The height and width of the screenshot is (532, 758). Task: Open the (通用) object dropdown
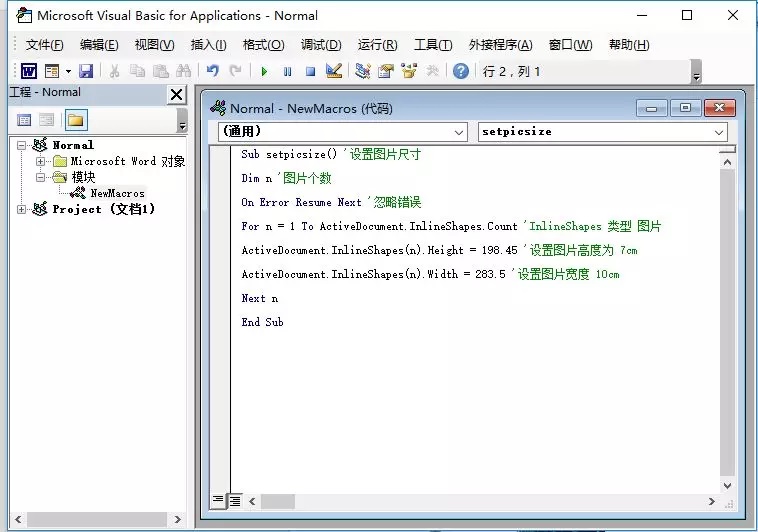point(343,132)
